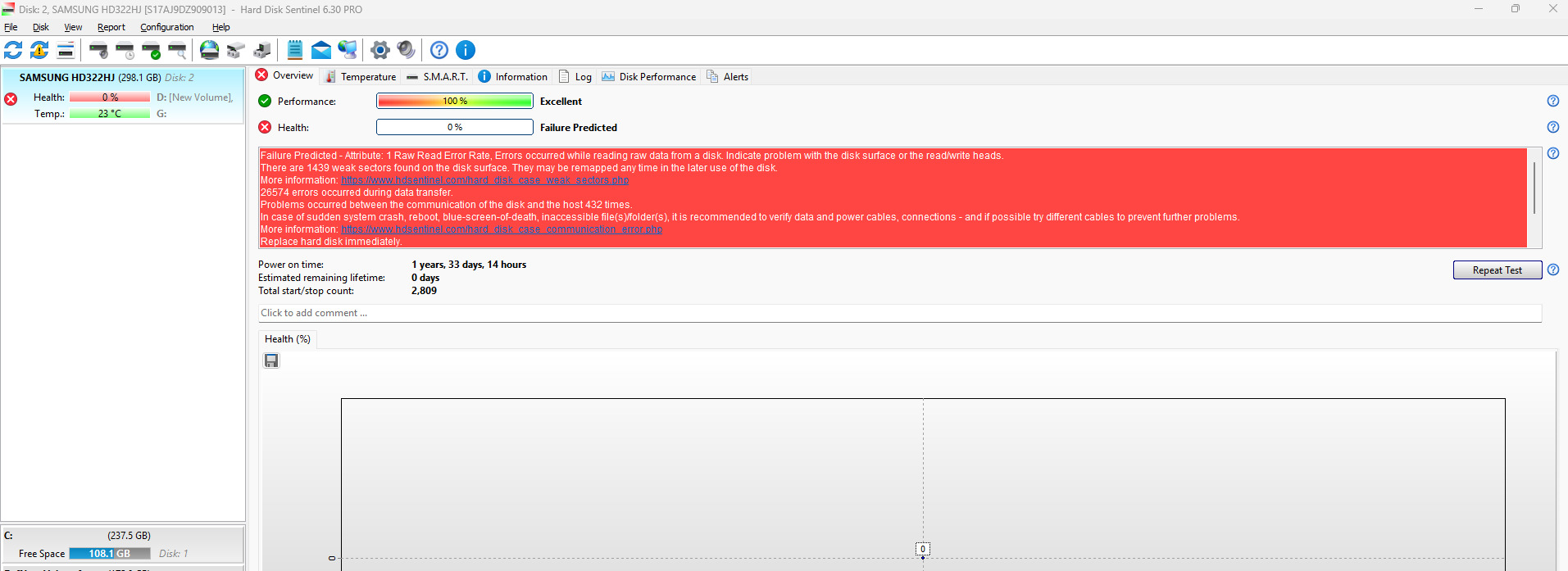Open the File menu
This screenshot has width=1568, height=571.
tap(11, 27)
